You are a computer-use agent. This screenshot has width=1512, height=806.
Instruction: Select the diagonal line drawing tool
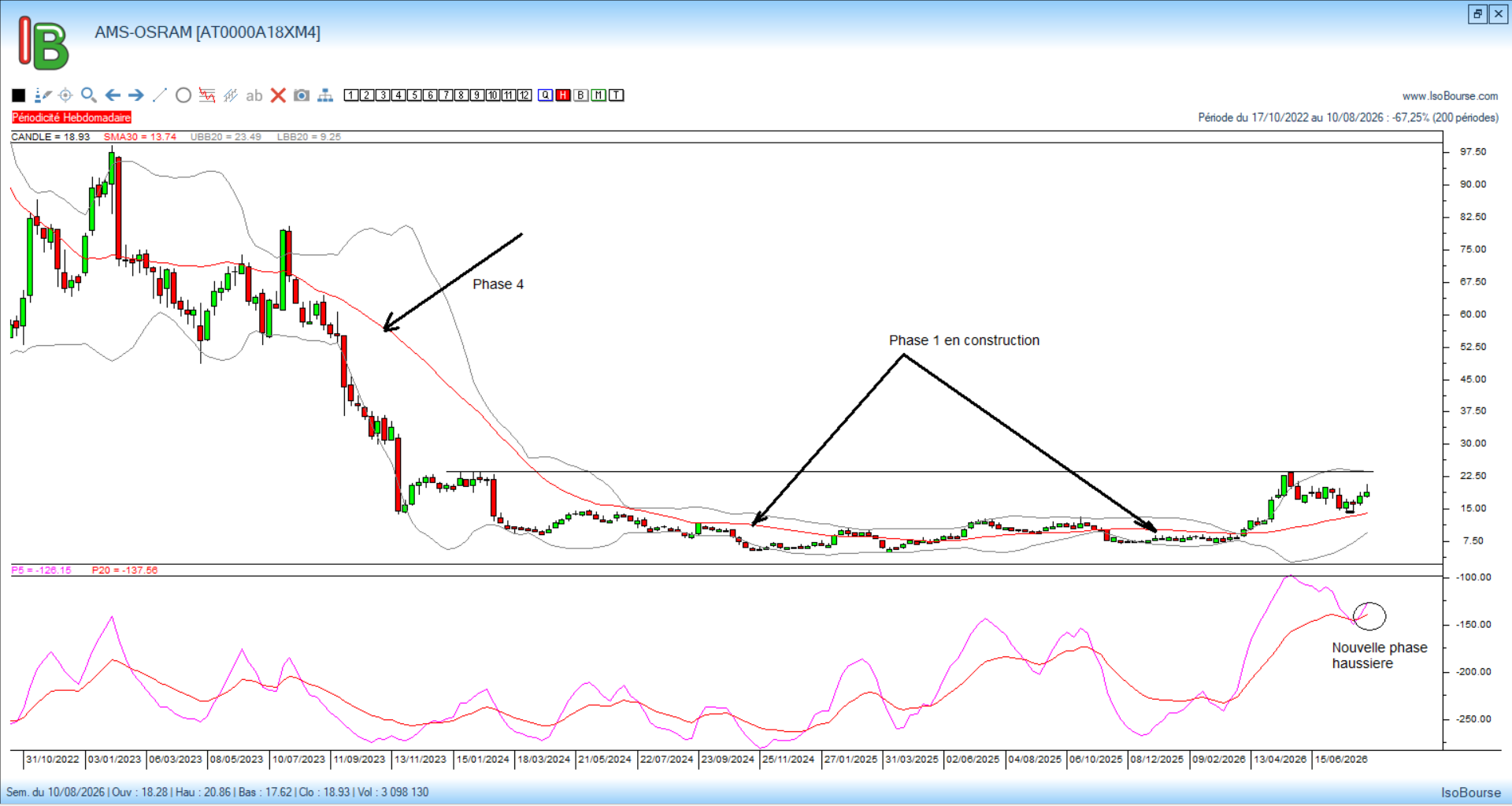coord(159,95)
